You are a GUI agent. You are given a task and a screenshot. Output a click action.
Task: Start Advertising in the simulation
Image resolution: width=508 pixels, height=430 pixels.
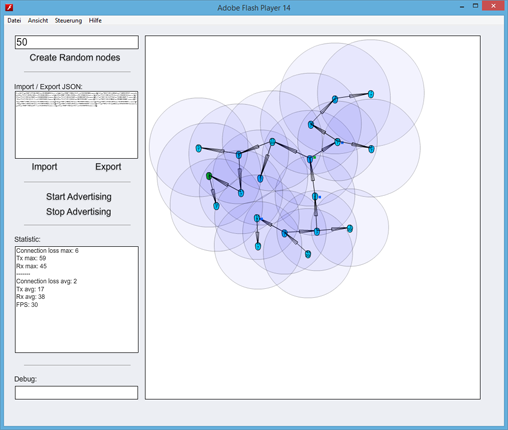(x=79, y=197)
